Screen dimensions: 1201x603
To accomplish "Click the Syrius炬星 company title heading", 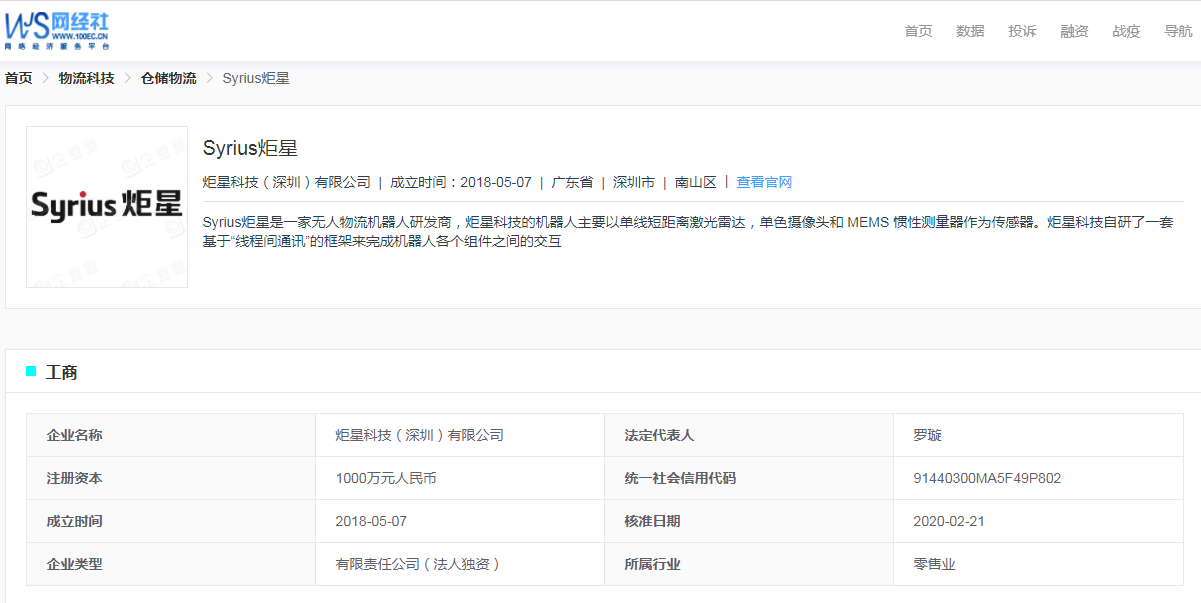I will click(250, 148).
